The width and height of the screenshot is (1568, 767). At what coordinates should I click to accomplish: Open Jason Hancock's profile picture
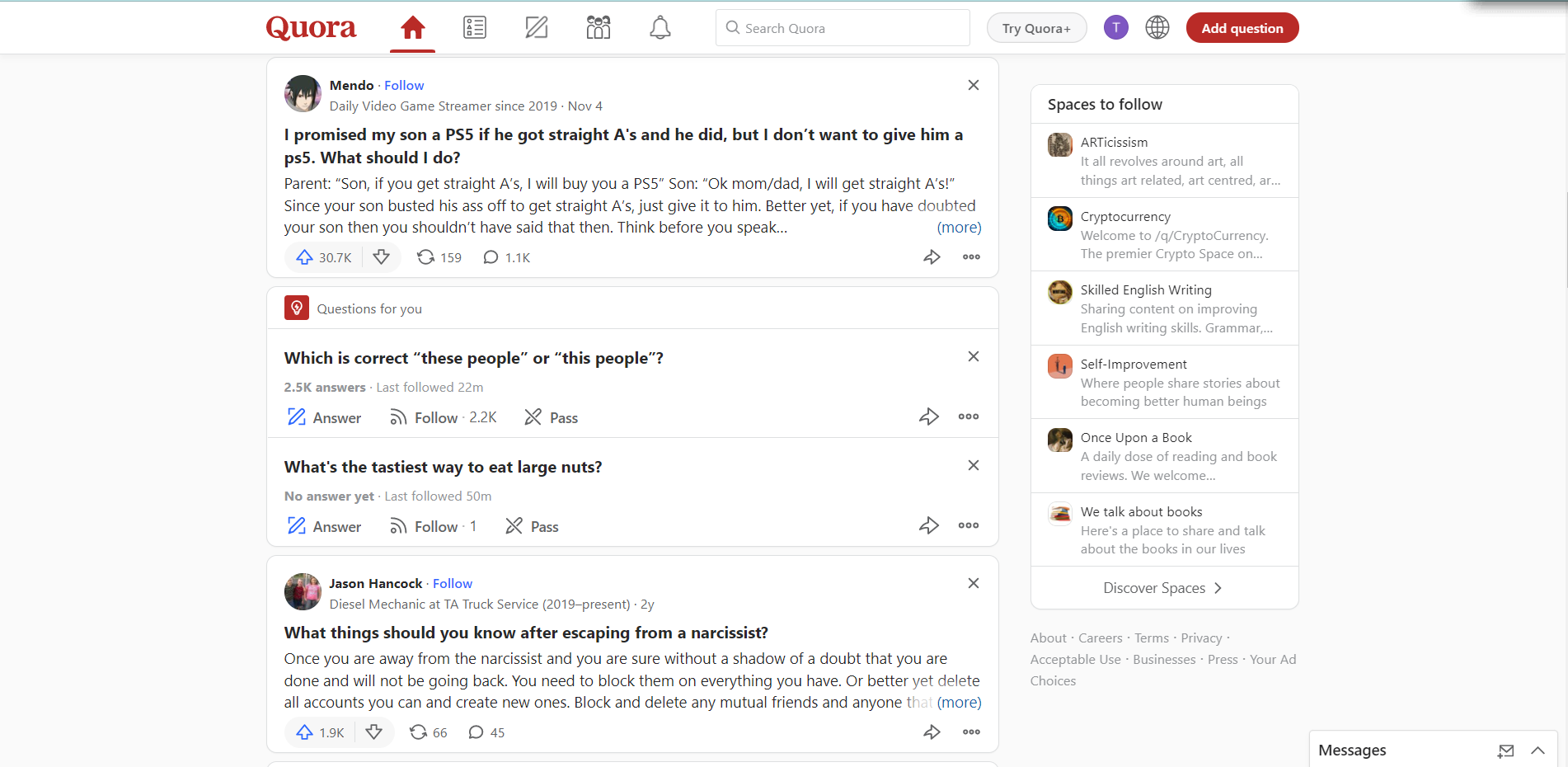303,592
